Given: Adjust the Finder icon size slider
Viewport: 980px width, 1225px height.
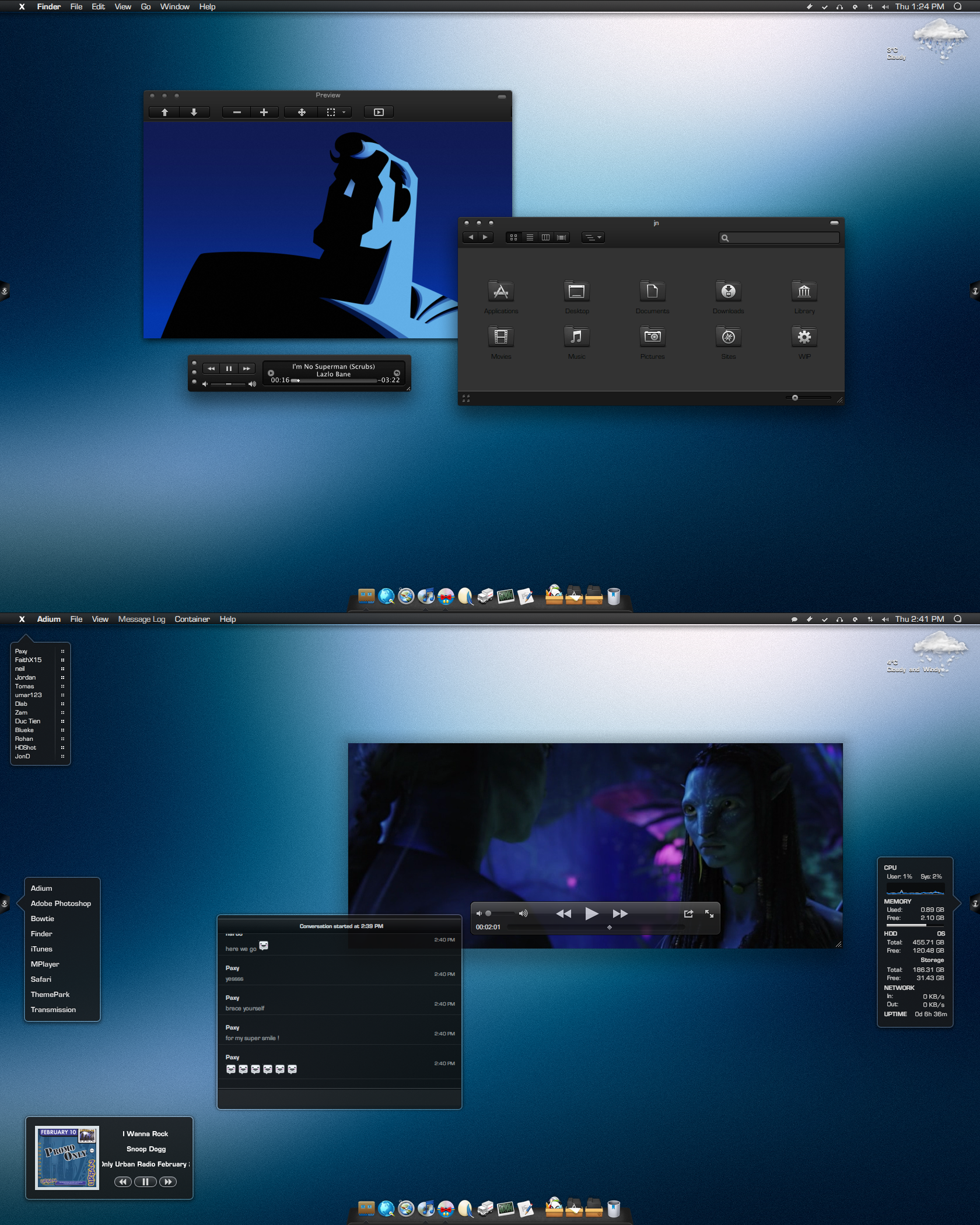Looking at the screenshot, I should tap(808, 398).
